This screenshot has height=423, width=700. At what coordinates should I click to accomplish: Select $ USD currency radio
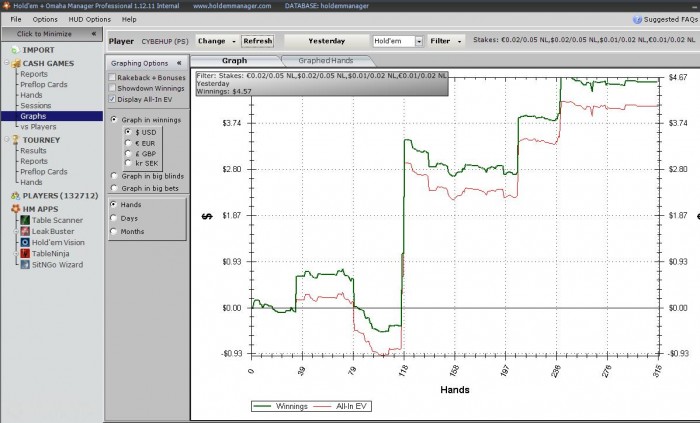128,132
